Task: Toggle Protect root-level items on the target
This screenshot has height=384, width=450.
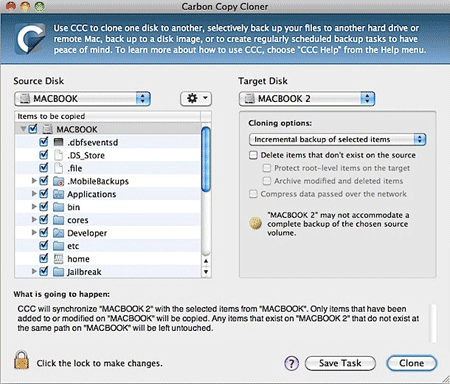Action: pyautogui.click(x=267, y=168)
